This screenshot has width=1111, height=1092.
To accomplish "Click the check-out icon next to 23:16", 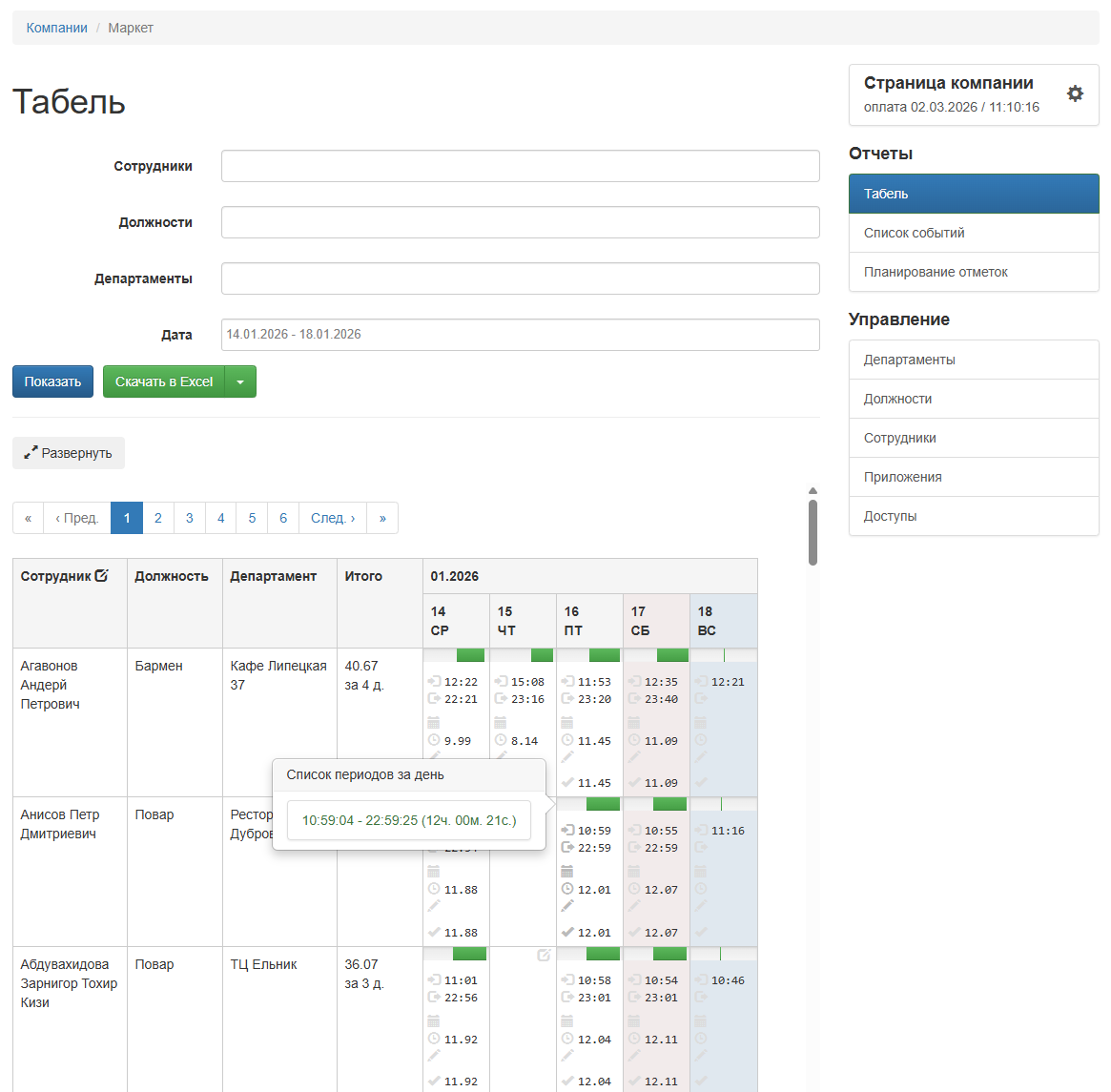I will [x=501, y=699].
